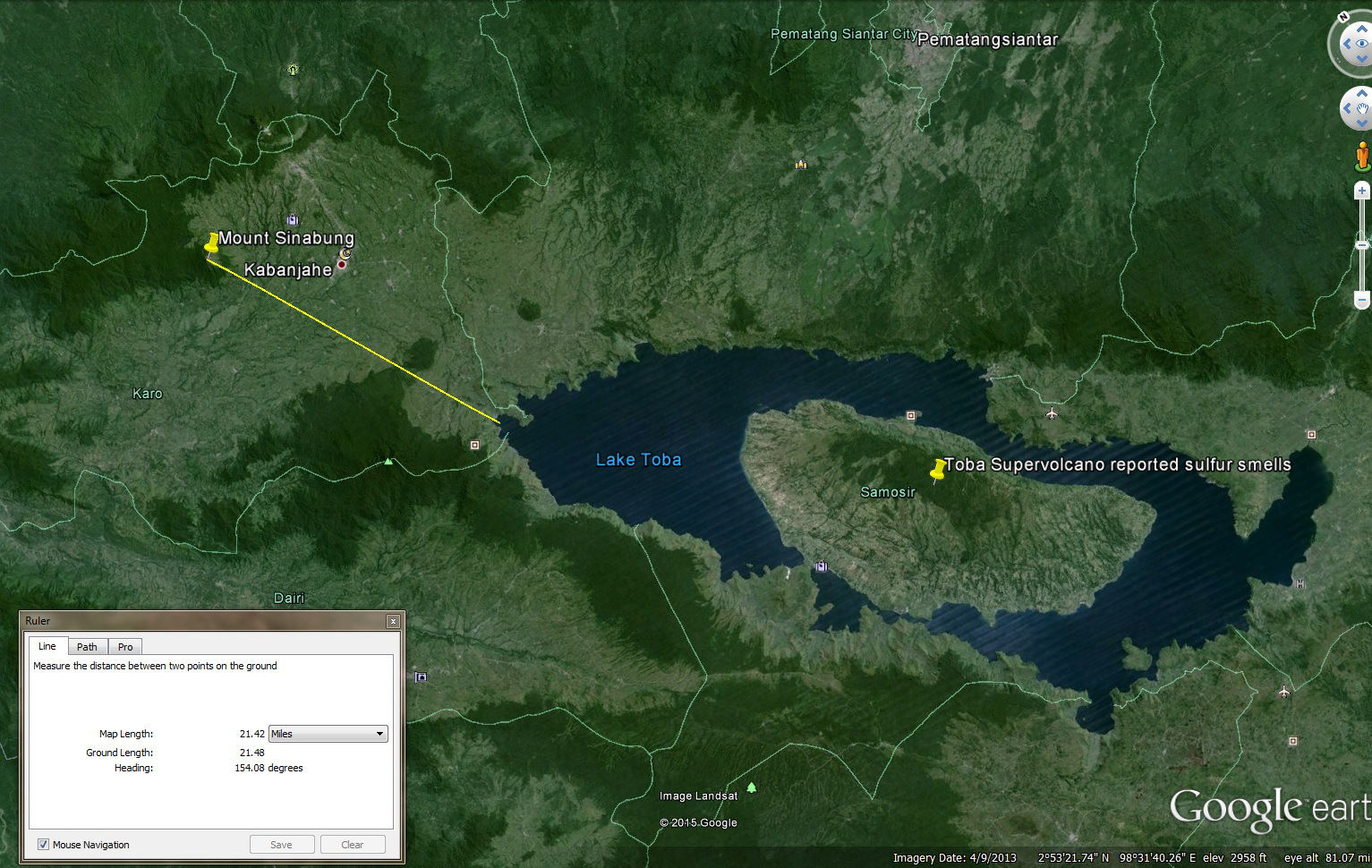Click the zoom slider handle
This screenshot has height=868, width=1372.
[x=1361, y=244]
